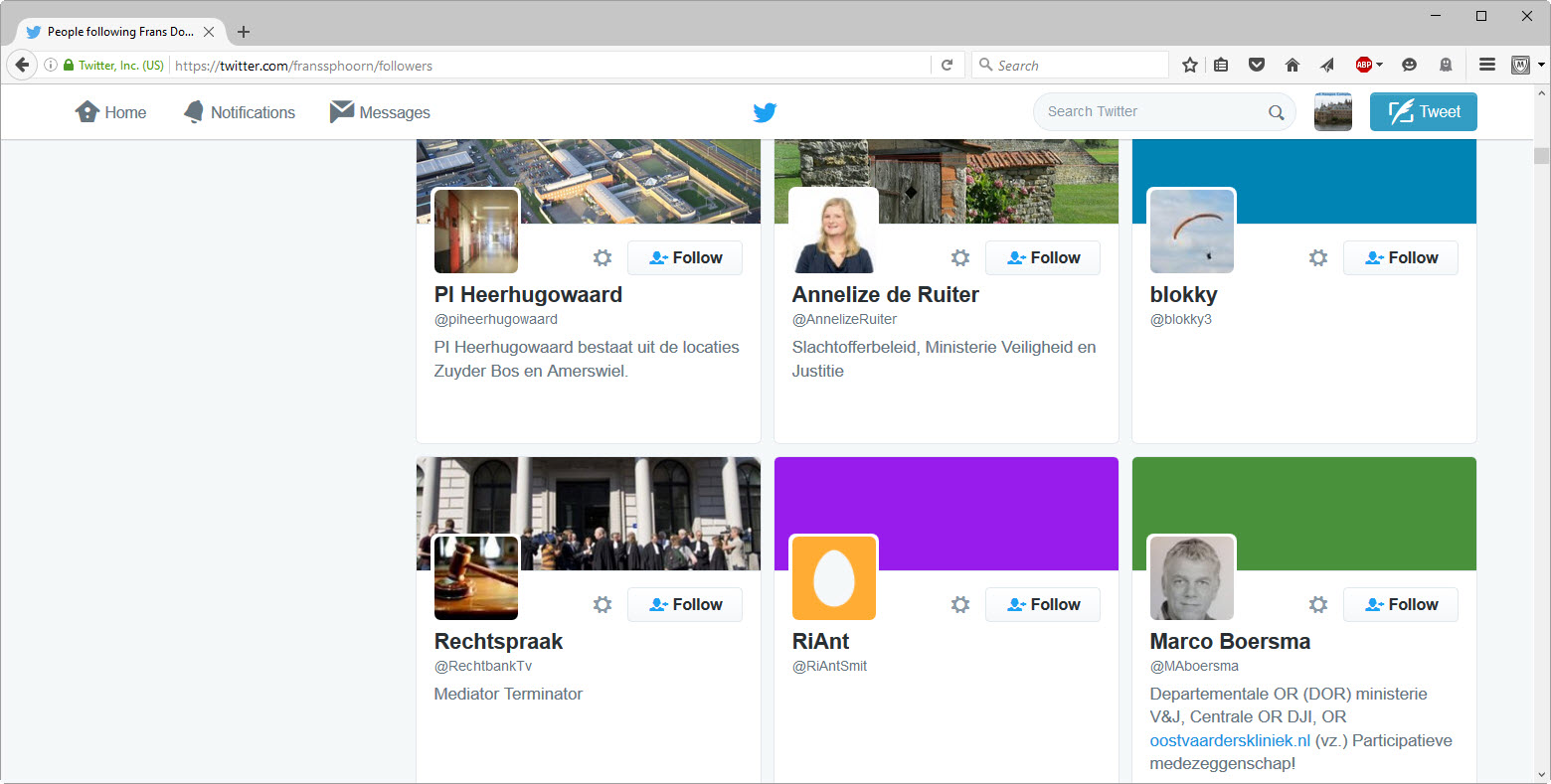Expand the dropdown arrow next to the W icon
Screen dimensions: 1551x784
[x=1541, y=66]
